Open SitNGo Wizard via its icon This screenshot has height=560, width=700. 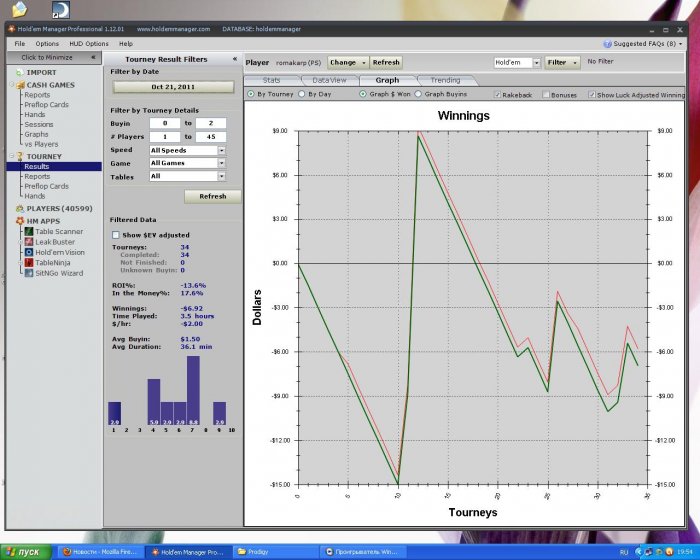(x=29, y=272)
